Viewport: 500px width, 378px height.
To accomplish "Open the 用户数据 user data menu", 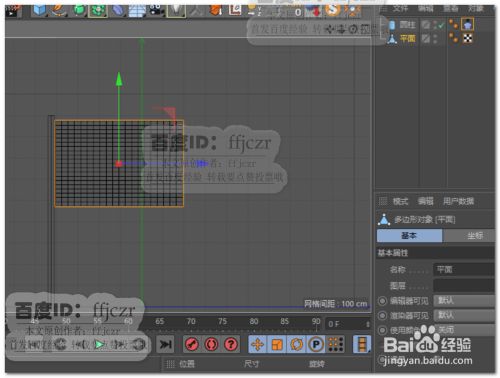I will click(458, 201).
